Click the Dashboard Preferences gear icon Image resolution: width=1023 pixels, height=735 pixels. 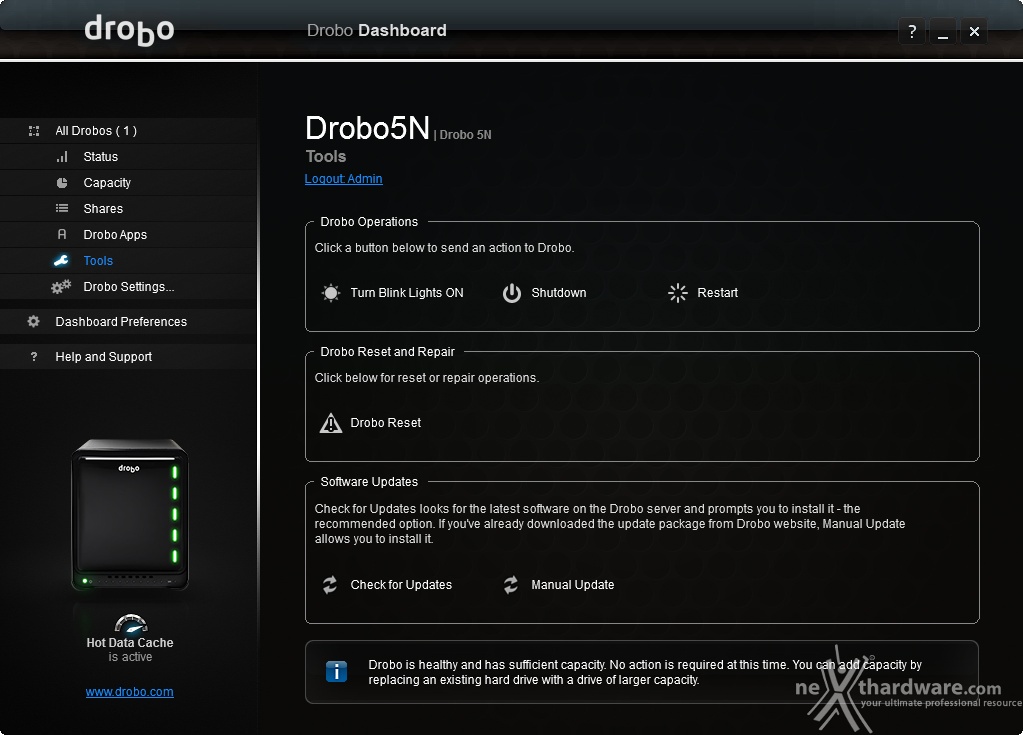click(33, 322)
